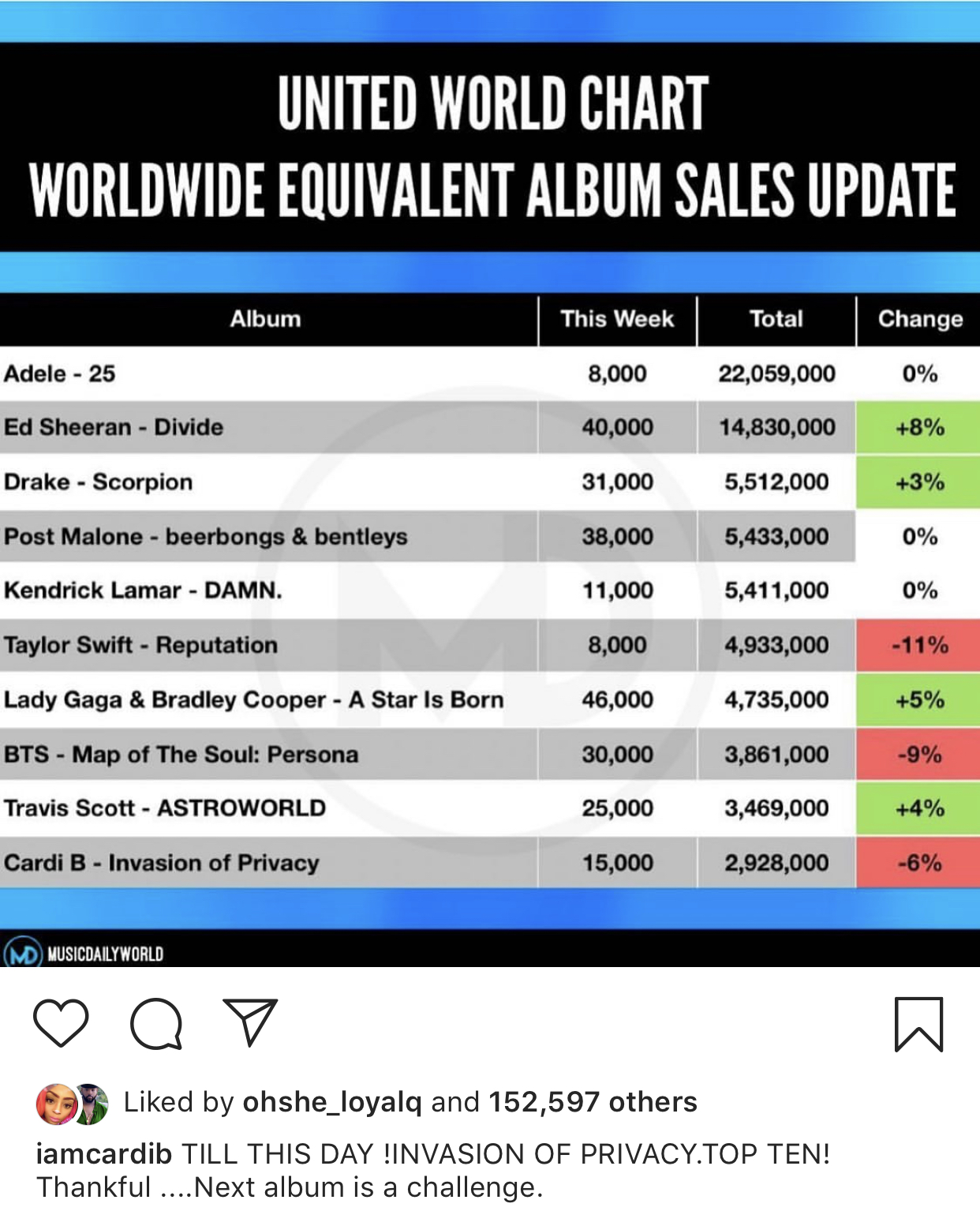Screen dimensions: 980x1211
Task: Tap the Total column header
Action: 776,319
